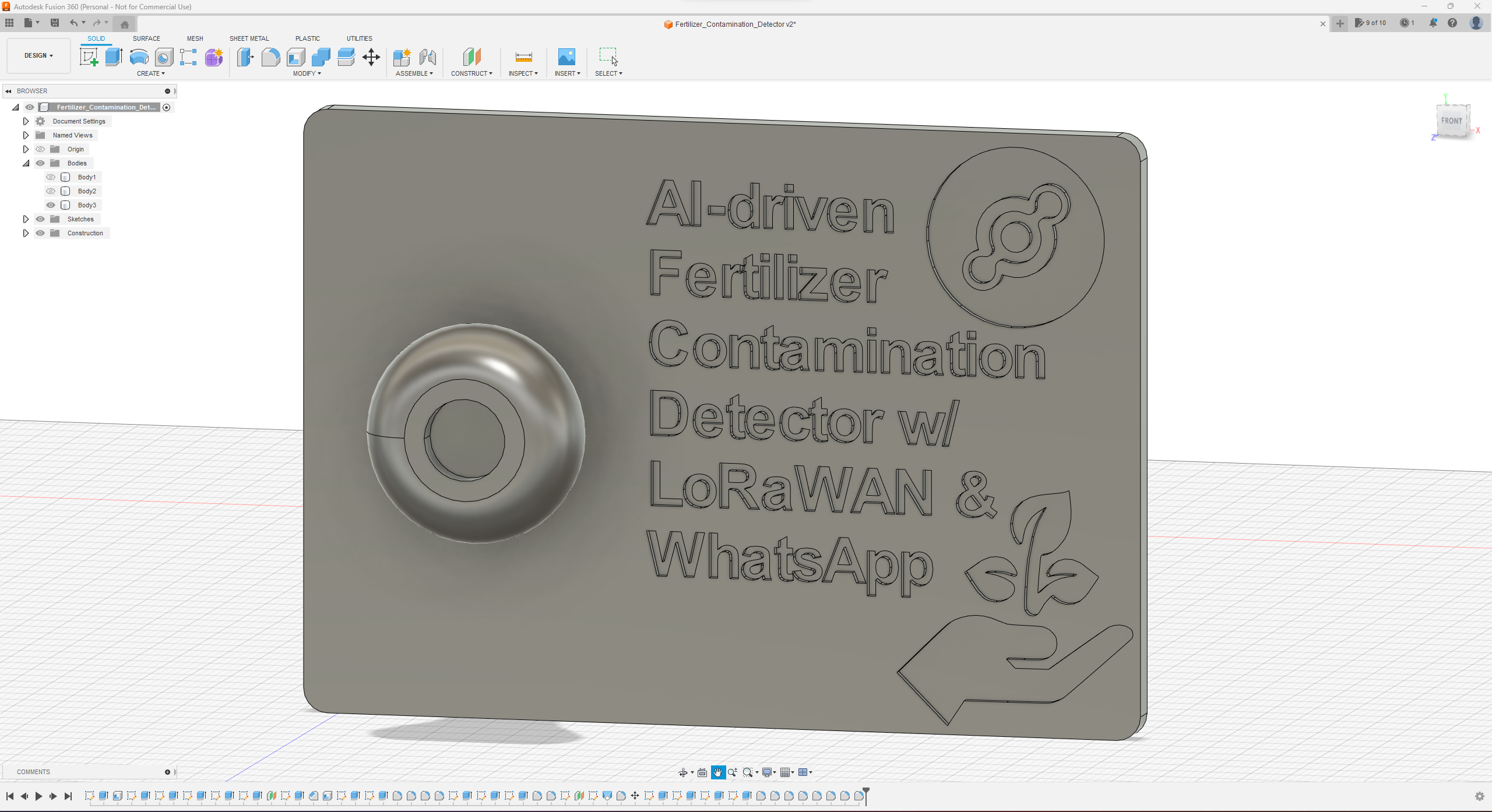This screenshot has width=1492, height=812.
Task: Open the SHEET METAL tab
Action: coord(248,38)
